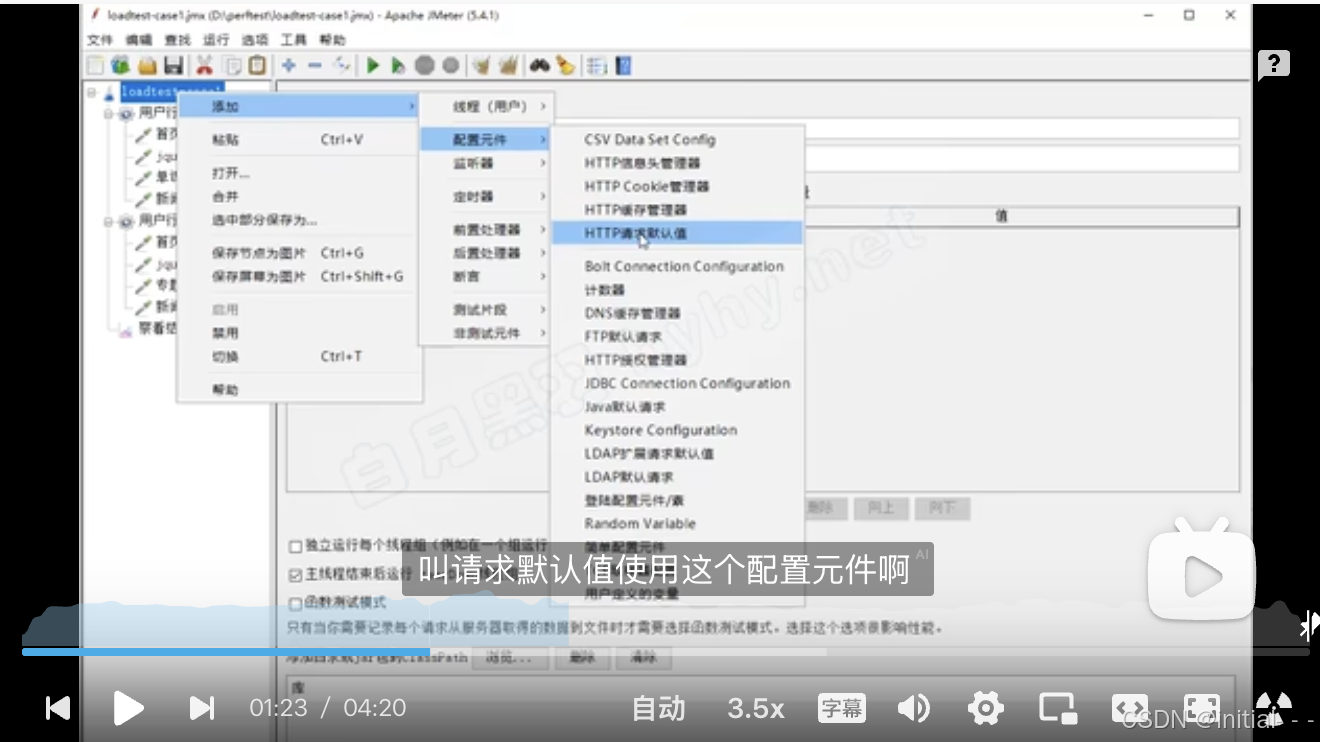Toggle independent thread group run checkbox
Viewport: 1320px width, 742px height.
(295, 547)
